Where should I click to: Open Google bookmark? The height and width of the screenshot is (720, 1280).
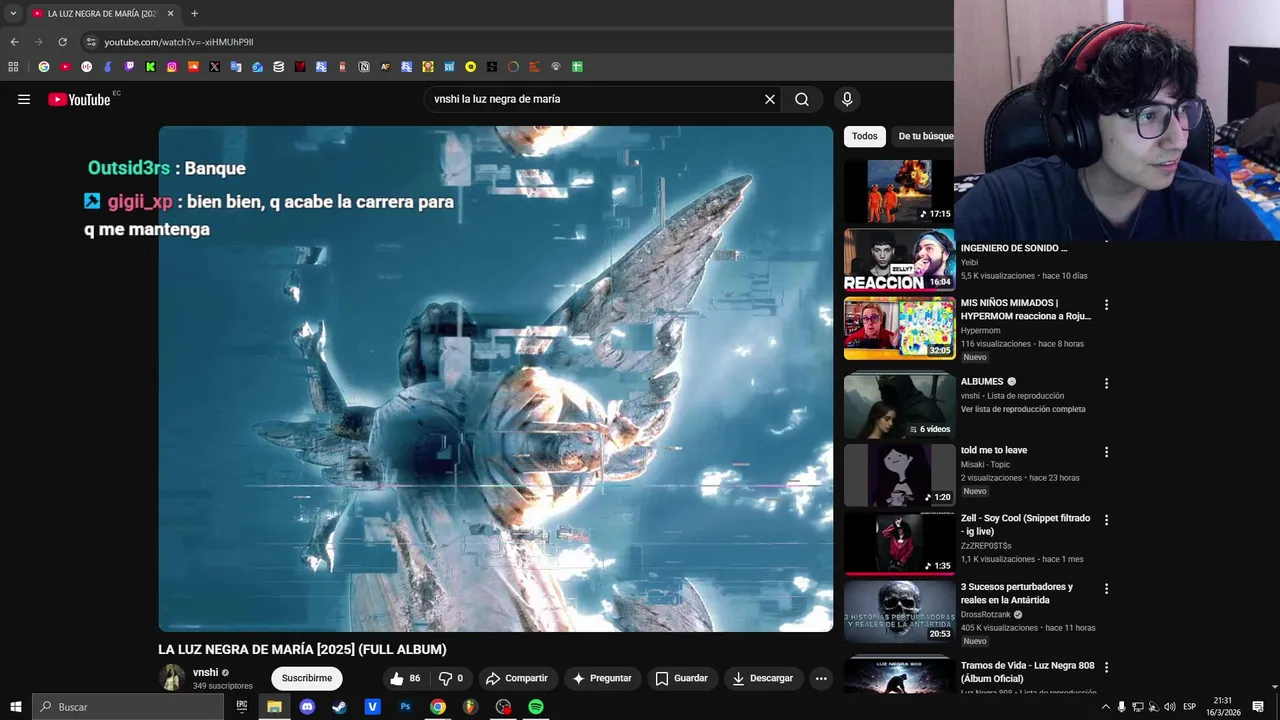tap(44, 67)
